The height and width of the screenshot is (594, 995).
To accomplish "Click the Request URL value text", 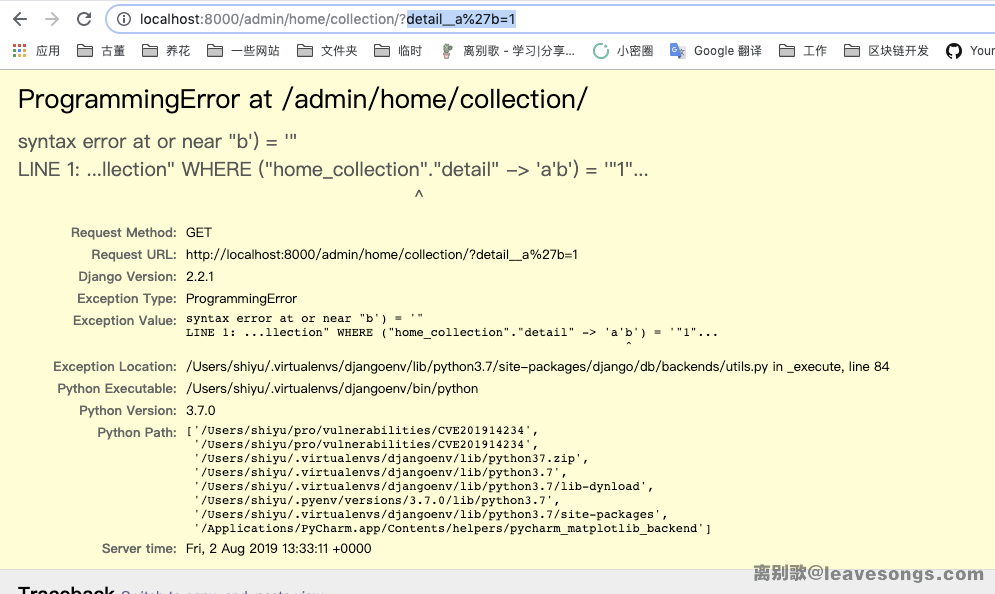I will click(x=381, y=255).
